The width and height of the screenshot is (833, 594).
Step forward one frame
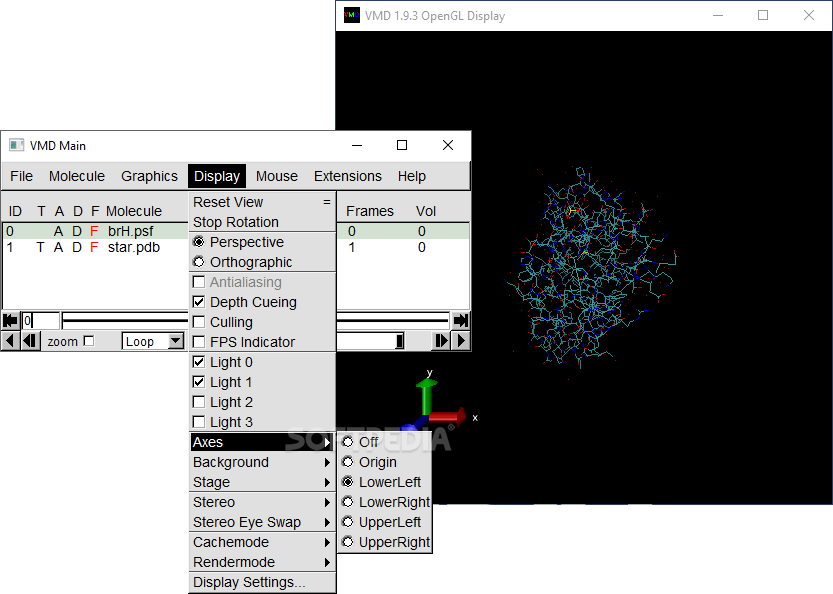tap(441, 341)
